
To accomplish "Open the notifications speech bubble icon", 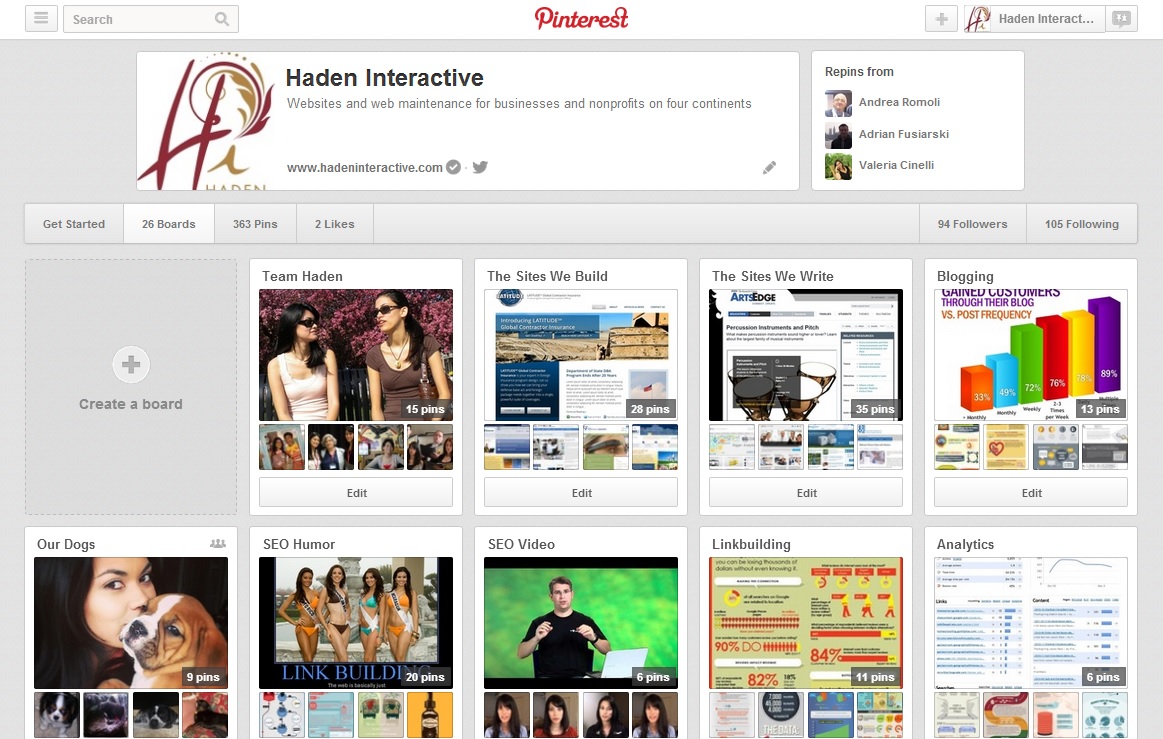I will click(x=1121, y=19).
